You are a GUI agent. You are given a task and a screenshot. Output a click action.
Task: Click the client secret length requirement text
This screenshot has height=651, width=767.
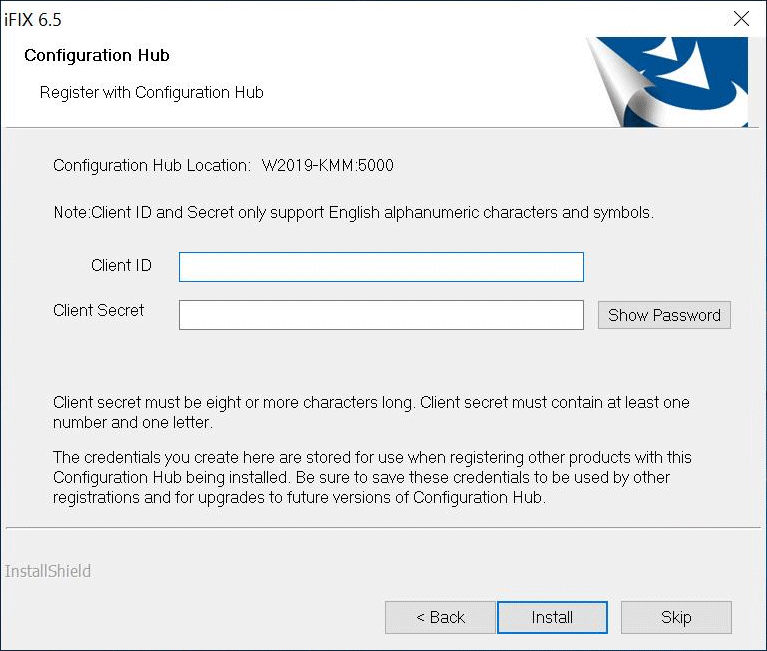point(371,412)
